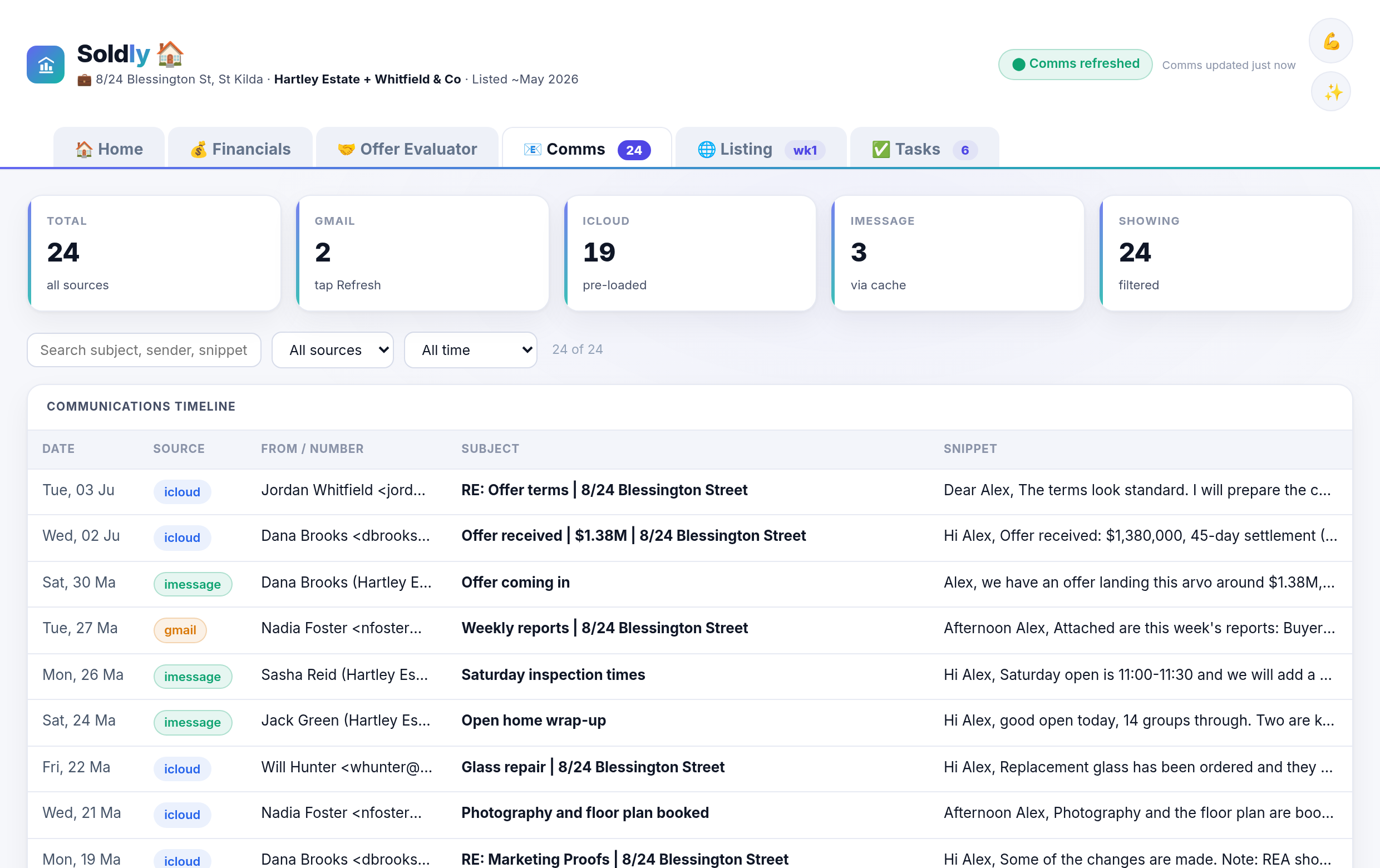Screen dimensions: 1380x868
Task: Click the SOURCE column header
Action: pyautogui.click(x=179, y=448)
